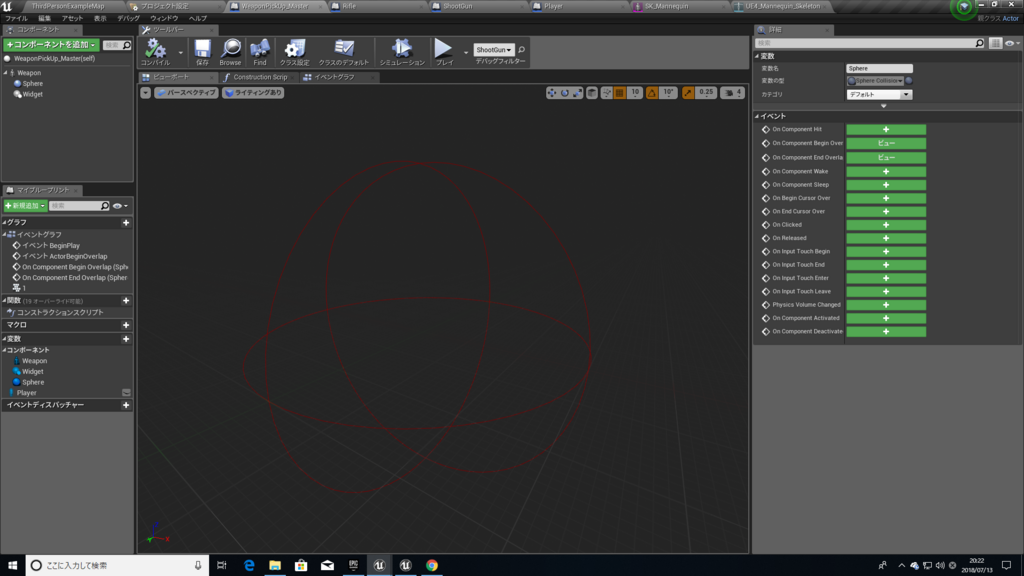Image resolution: width=1024 pixels, height=576 pixels.
Task: Open the viewport options arrow menu
Action: point(146,93)
